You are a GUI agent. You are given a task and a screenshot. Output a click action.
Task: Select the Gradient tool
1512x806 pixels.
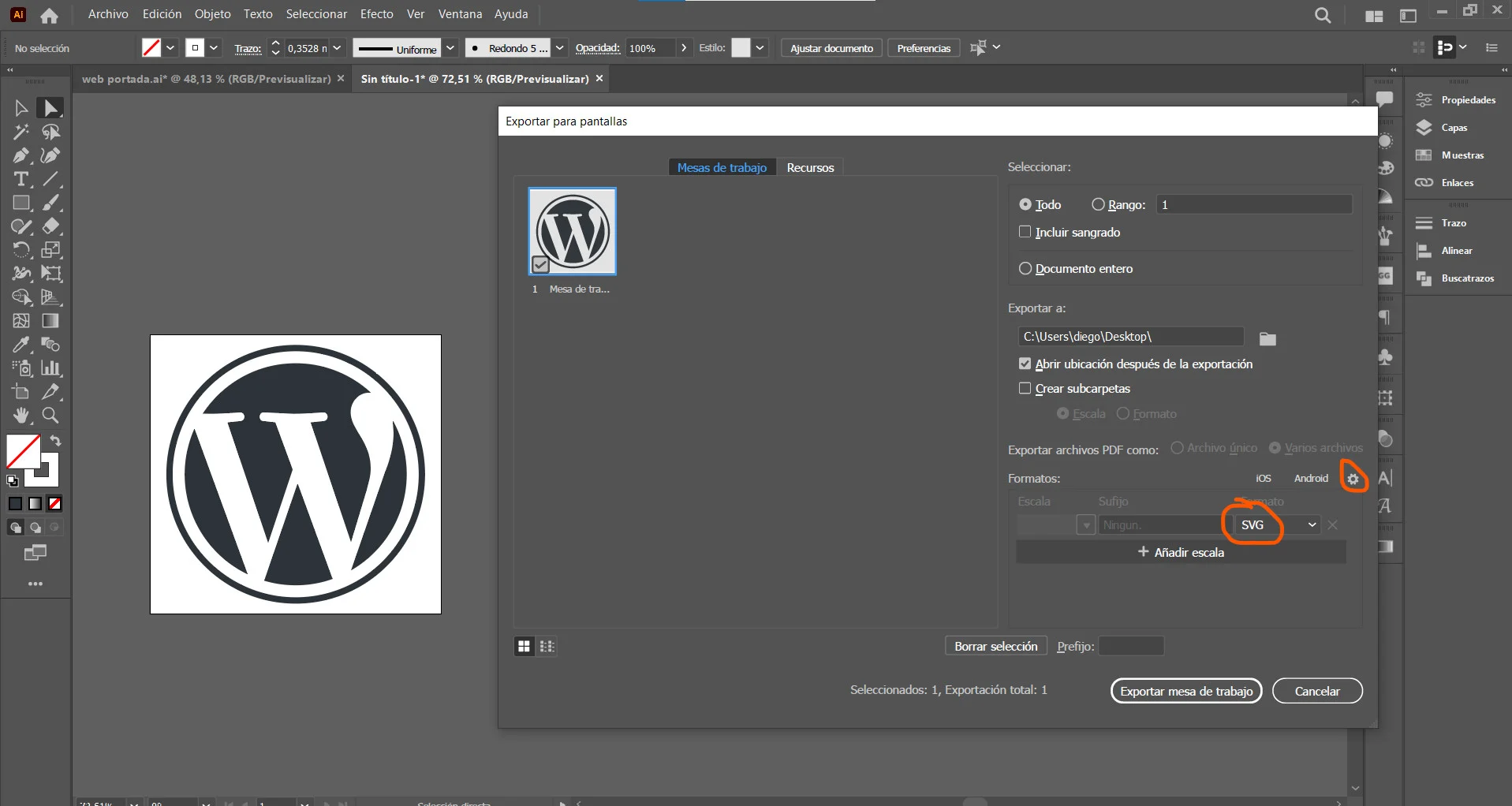[x=50, y=321]
